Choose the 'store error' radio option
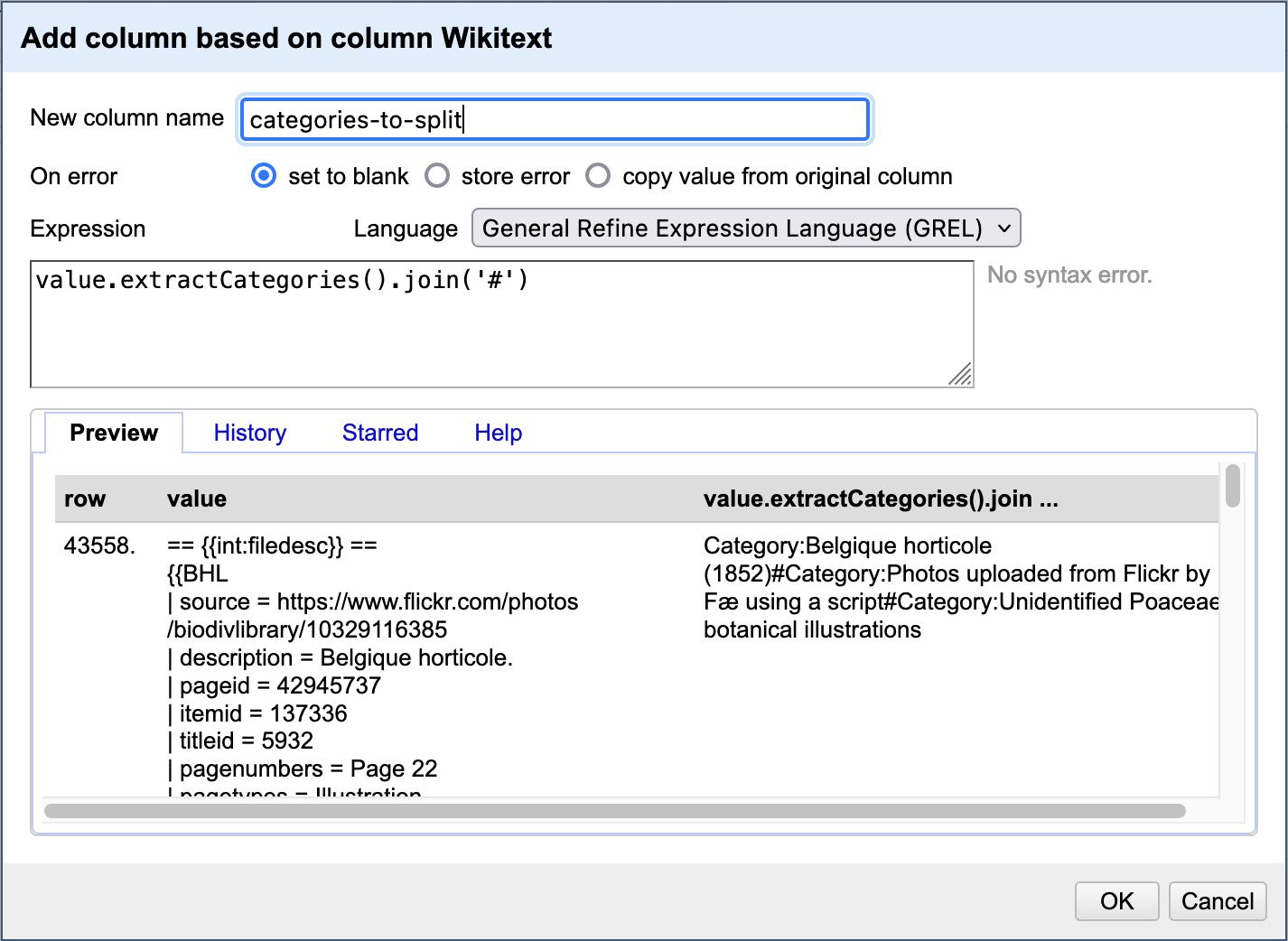This screenshot has height=941, width=1288. click(x=437, y=175)
